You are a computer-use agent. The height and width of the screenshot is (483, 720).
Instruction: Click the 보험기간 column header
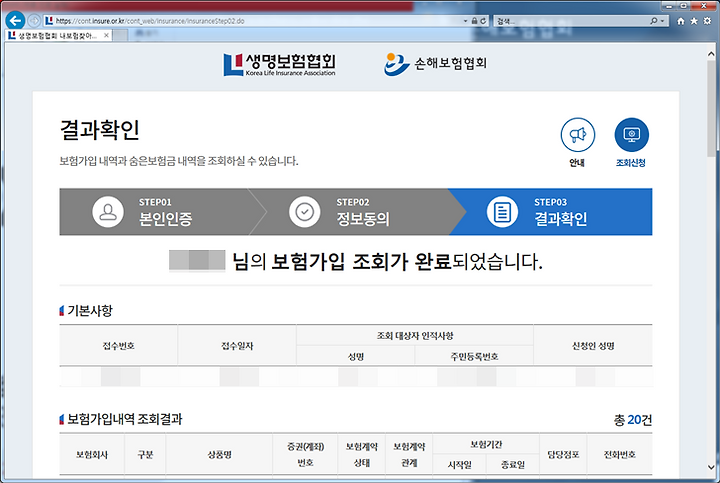[x=486, y=444]
